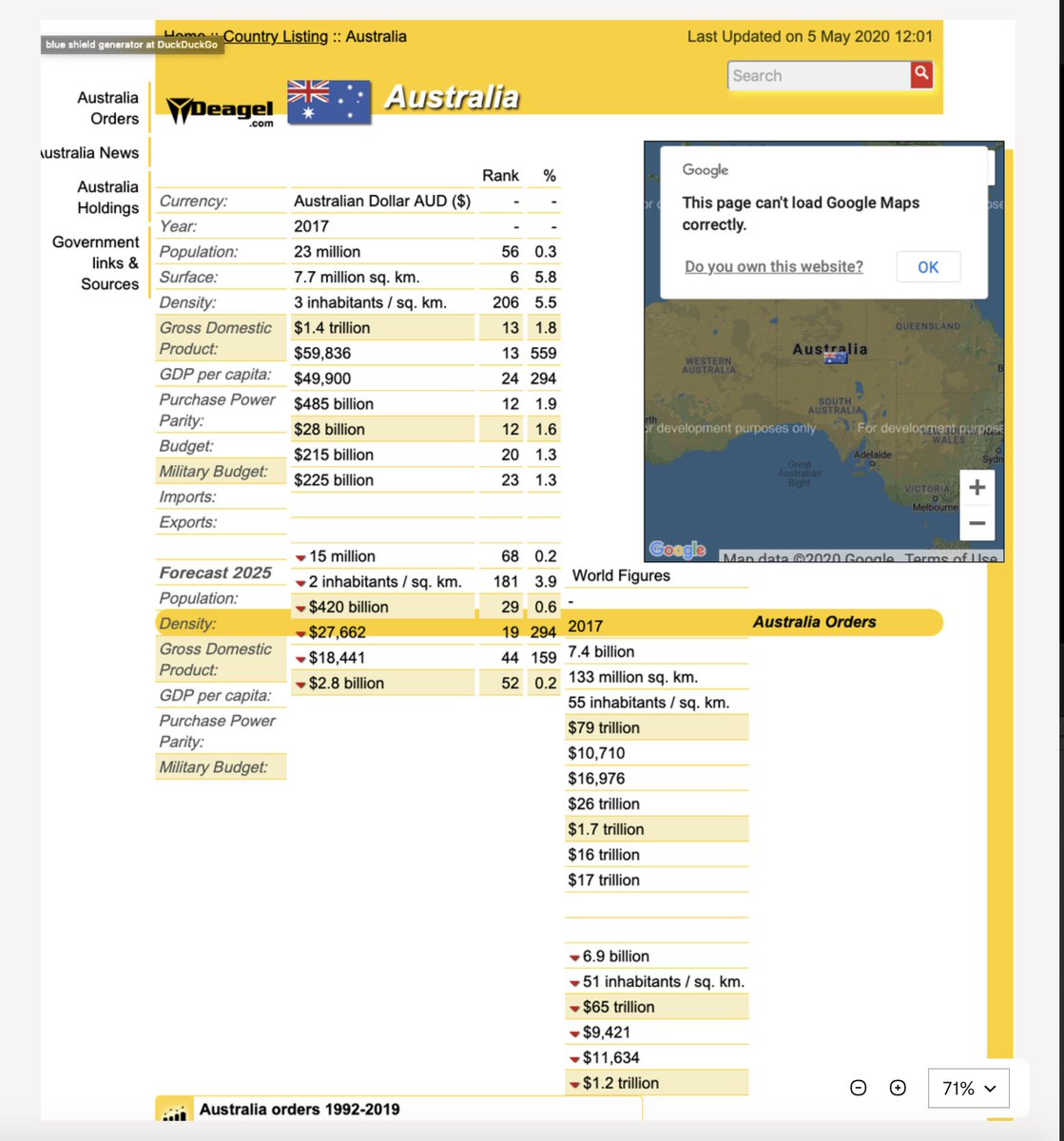Screen dimensions: 1064x1141
Task: Click the red search magnifier button
Action: click(x=921, y=74)
